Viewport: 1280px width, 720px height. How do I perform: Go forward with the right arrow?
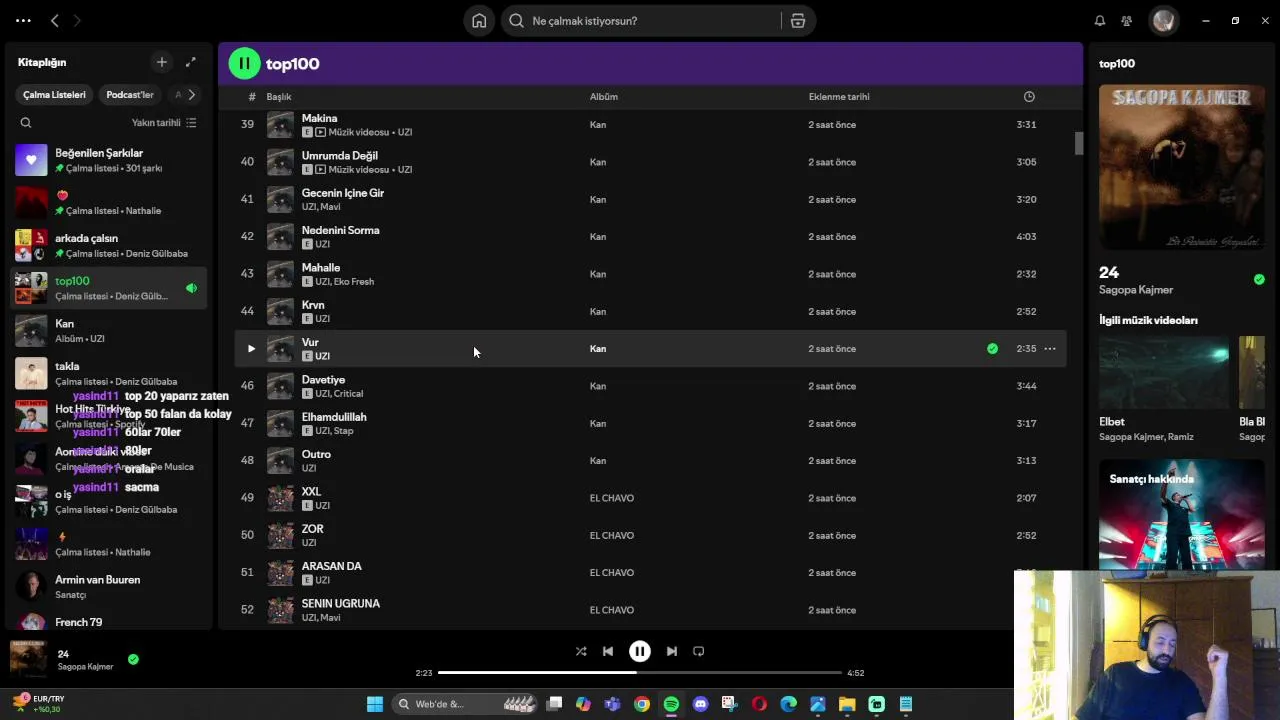[77, 20]
